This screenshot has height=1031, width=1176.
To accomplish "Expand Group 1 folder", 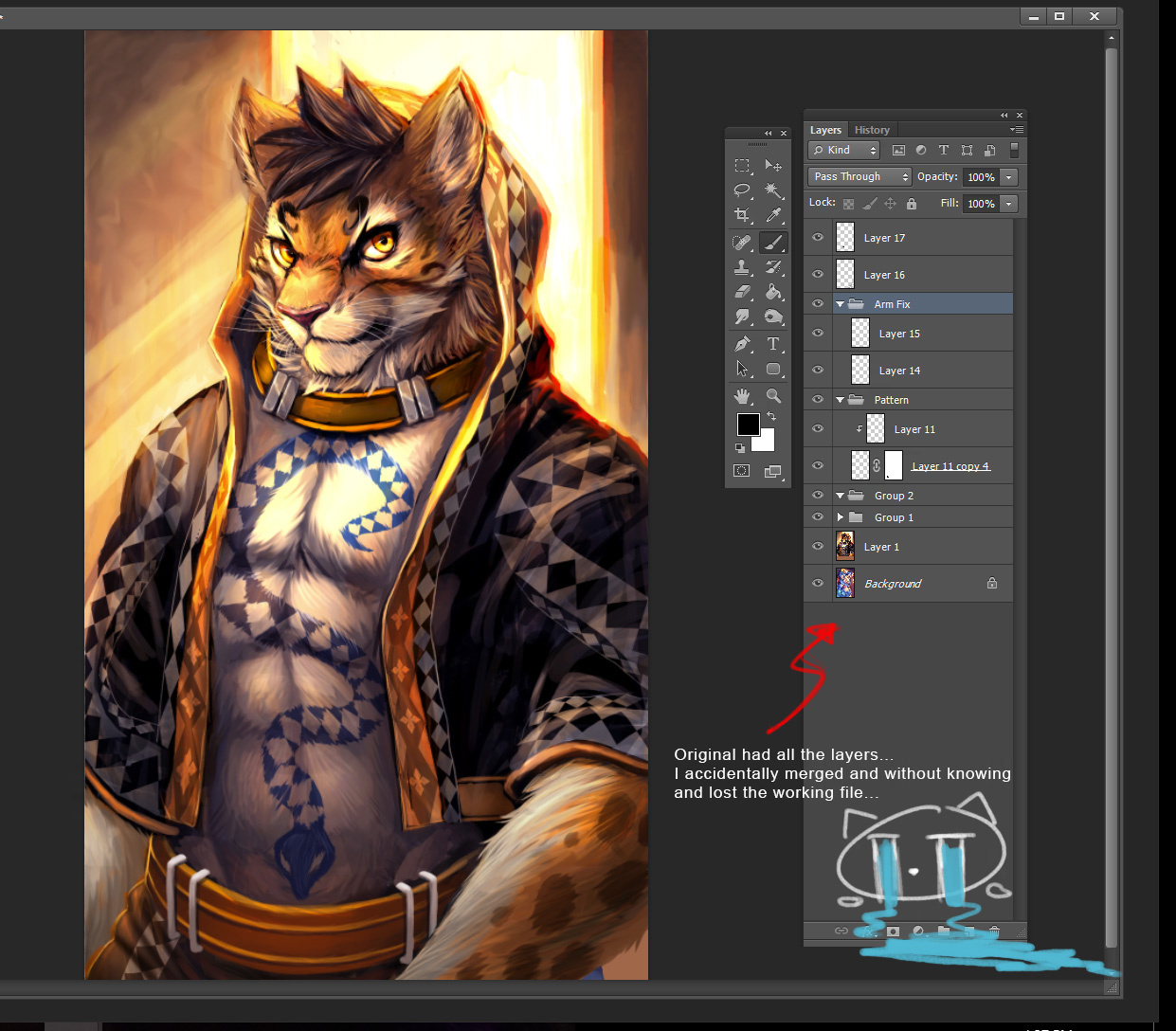I will [840, 517].
